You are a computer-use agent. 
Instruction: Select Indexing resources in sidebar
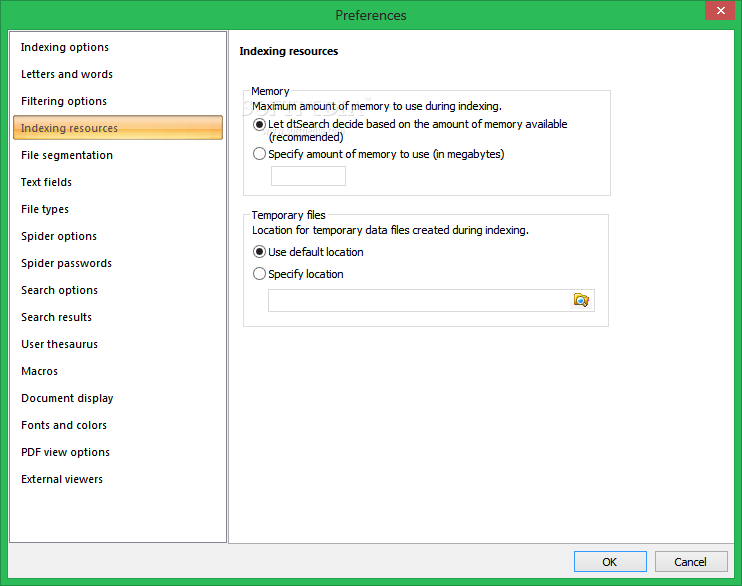pos(118,128)
